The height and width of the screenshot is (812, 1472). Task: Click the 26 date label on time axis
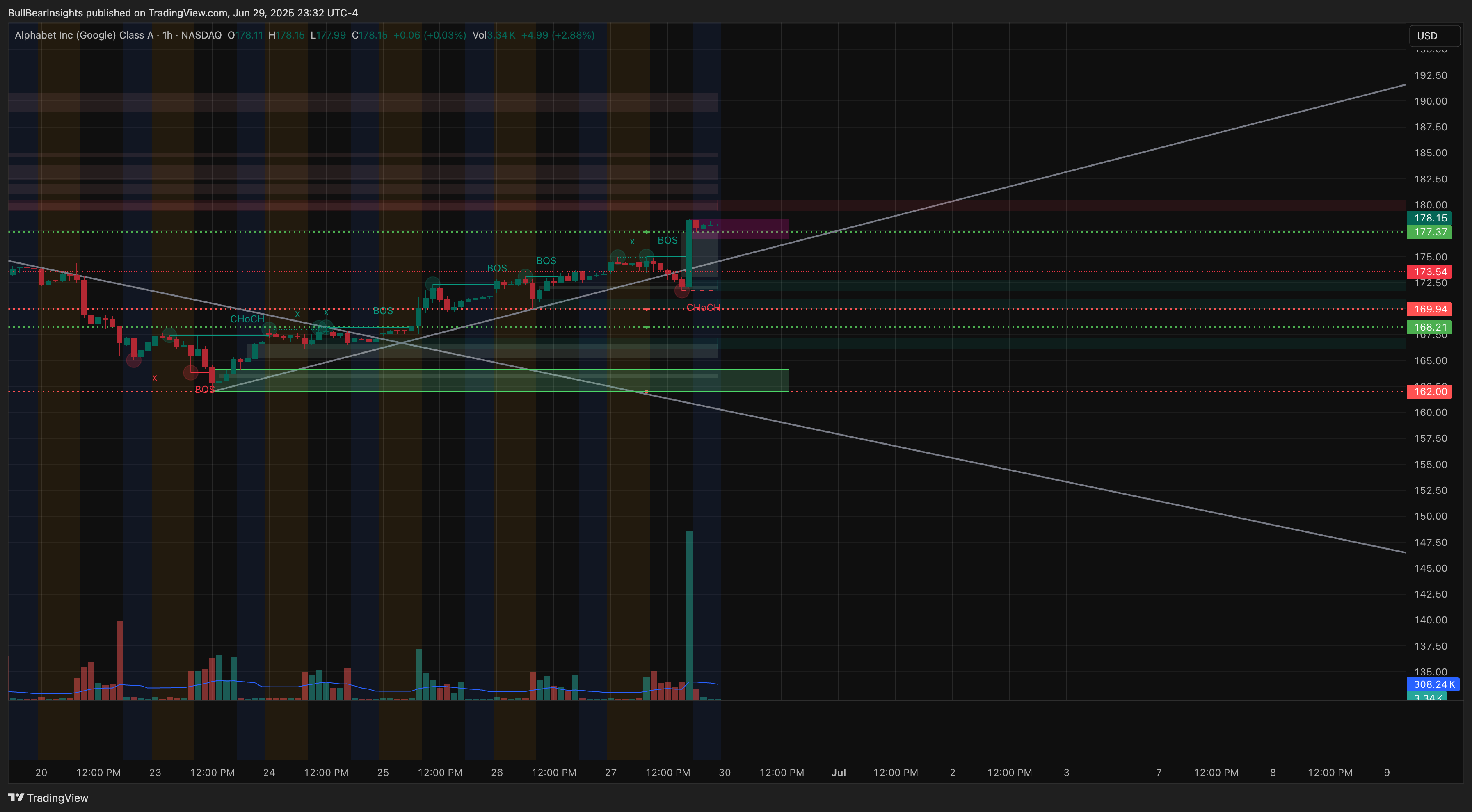tap(497, 773)
